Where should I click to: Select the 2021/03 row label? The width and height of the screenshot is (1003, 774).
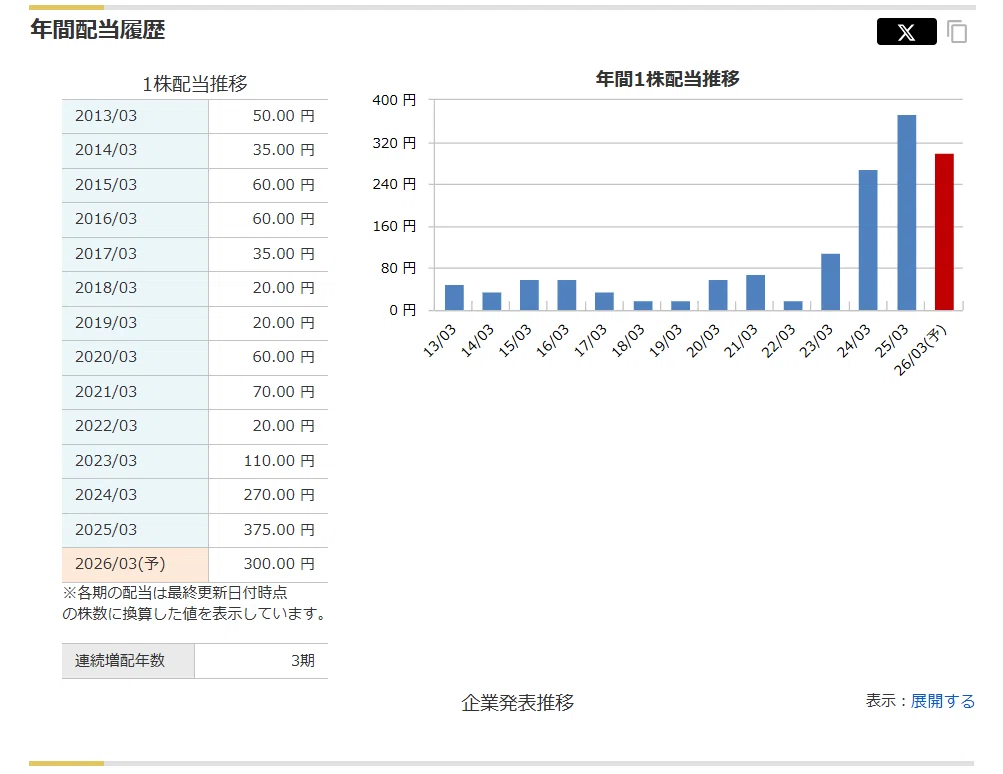(x=135, y=392)
